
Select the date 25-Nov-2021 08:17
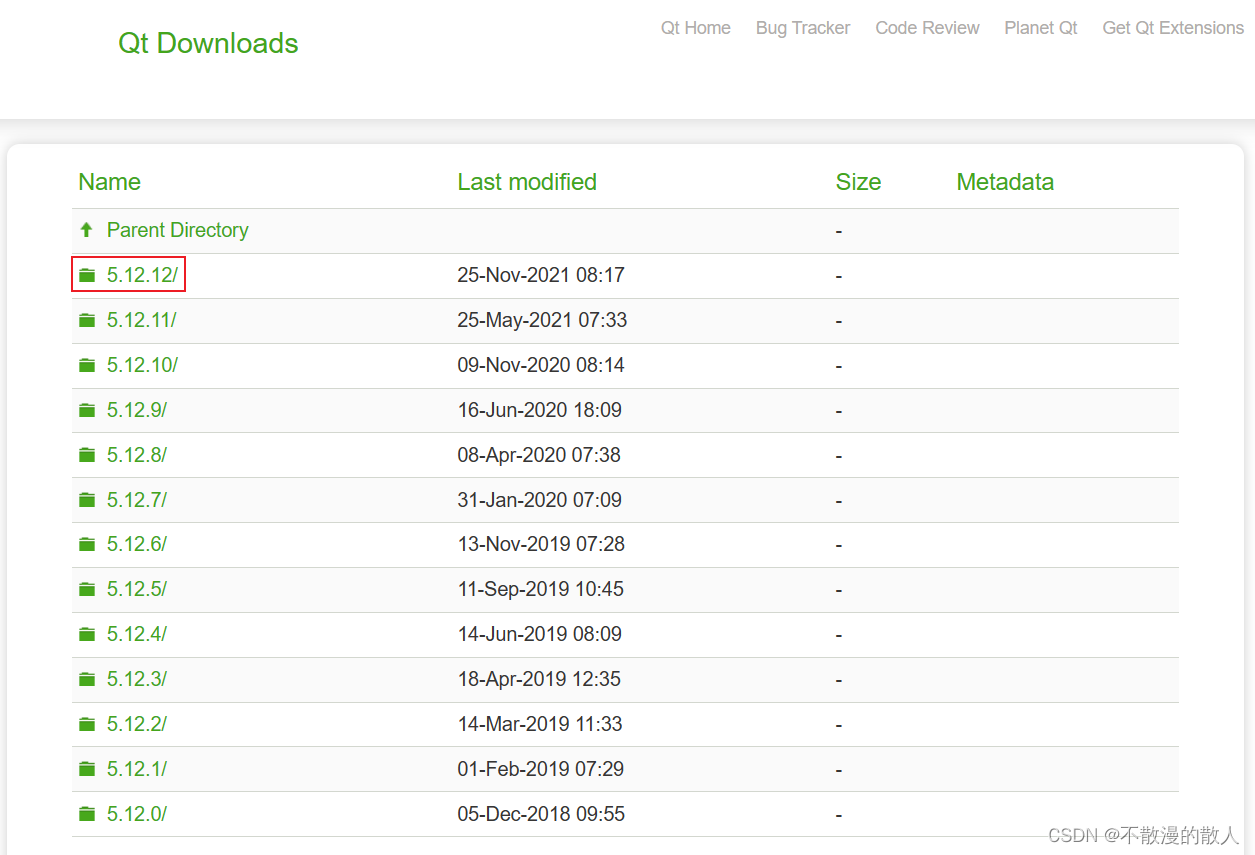541,275
